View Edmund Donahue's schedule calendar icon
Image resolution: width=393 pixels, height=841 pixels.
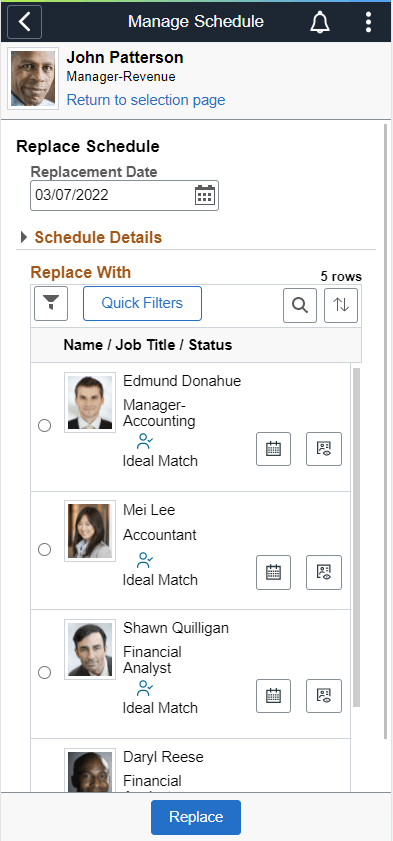273,449
